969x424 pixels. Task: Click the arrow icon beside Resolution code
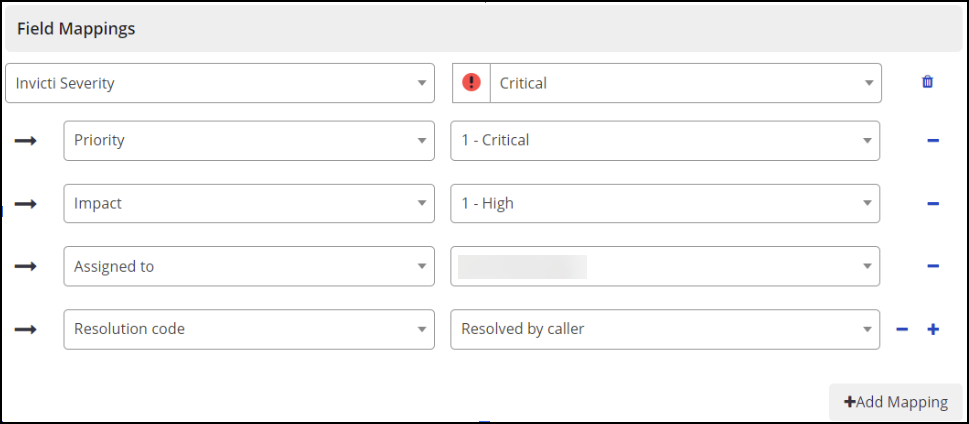point(26,329)
